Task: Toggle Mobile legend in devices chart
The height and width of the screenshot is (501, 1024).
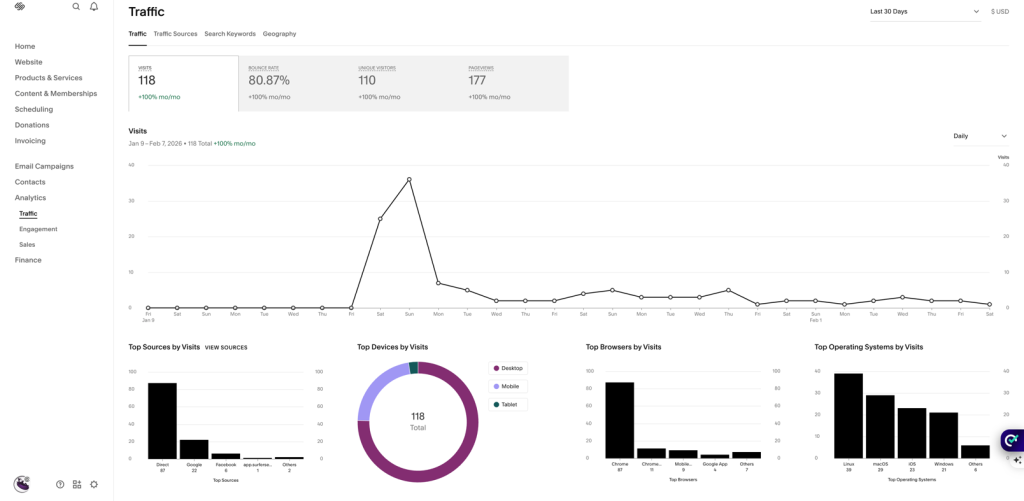Action: (x=509, y=386)
